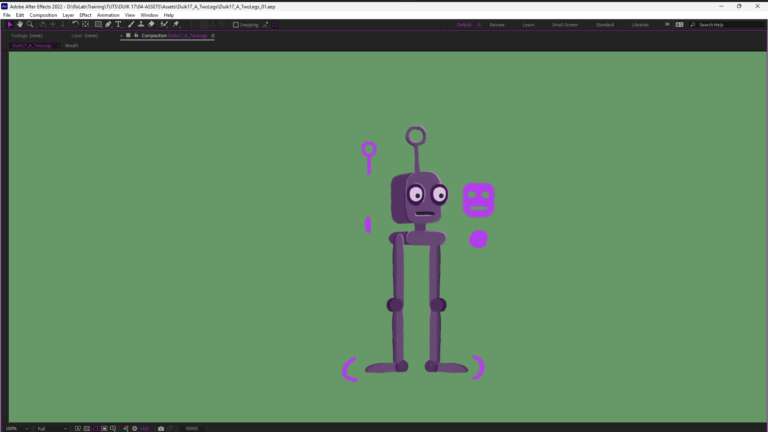Switch to the Mouth composition tab

click(x=72, y=45)
